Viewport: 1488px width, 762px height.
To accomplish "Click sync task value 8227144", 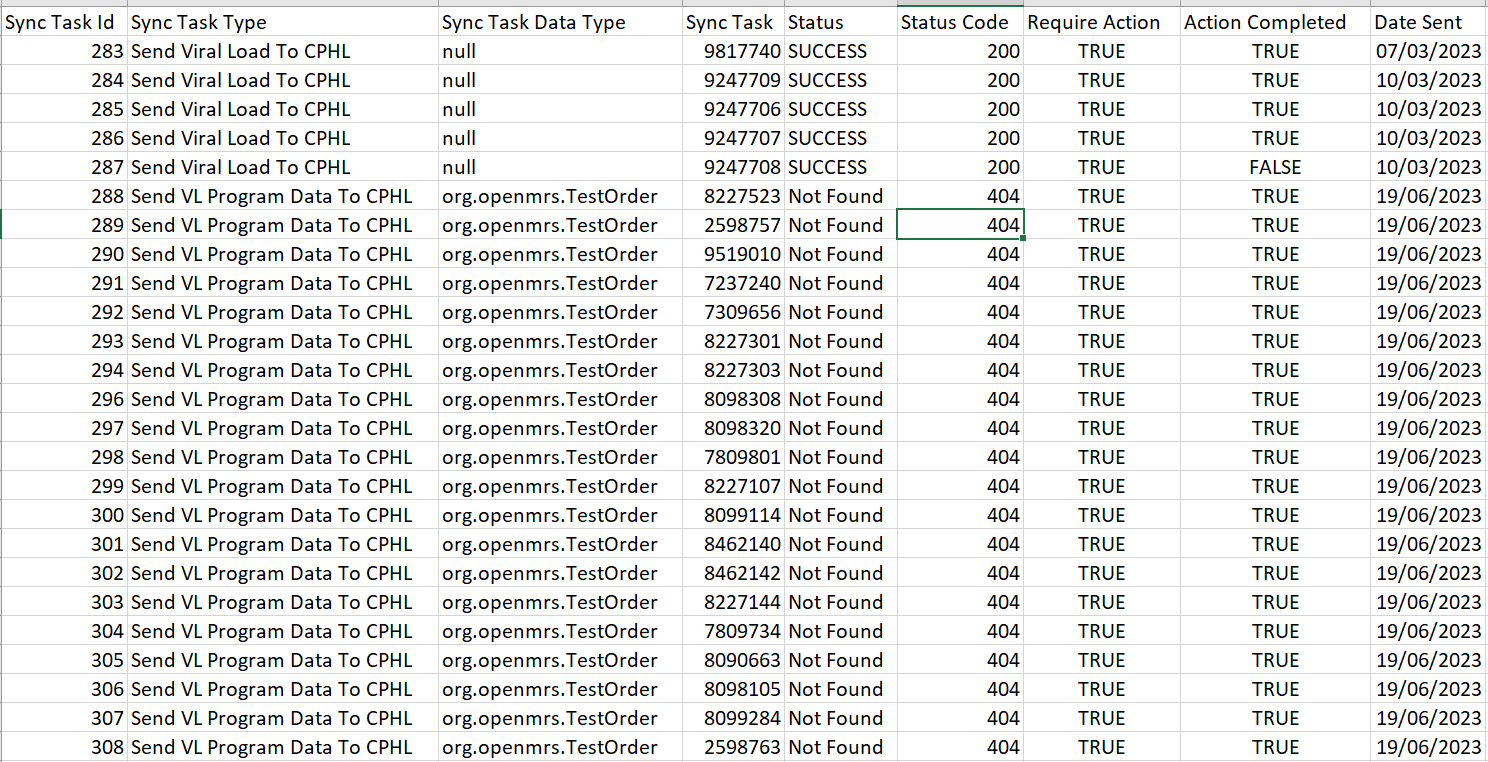I will [733, 602].
